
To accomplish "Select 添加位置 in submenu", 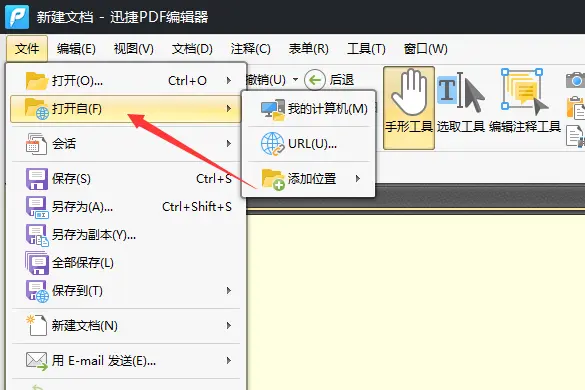I will click(309, 179).
